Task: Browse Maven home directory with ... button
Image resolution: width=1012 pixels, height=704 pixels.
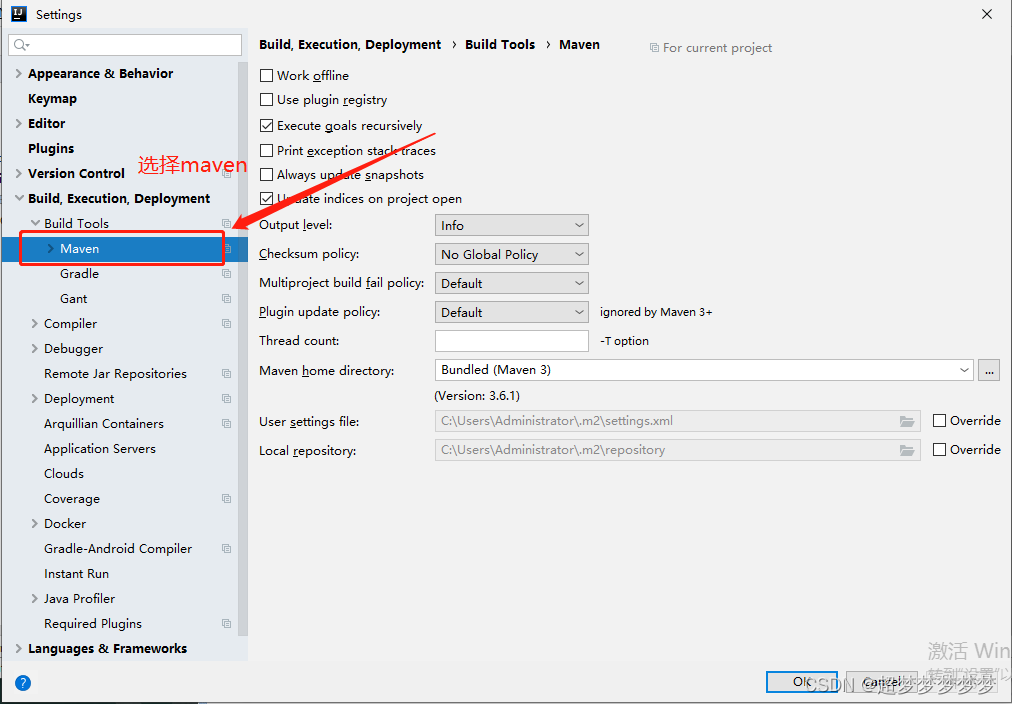Action: [989, 370]
